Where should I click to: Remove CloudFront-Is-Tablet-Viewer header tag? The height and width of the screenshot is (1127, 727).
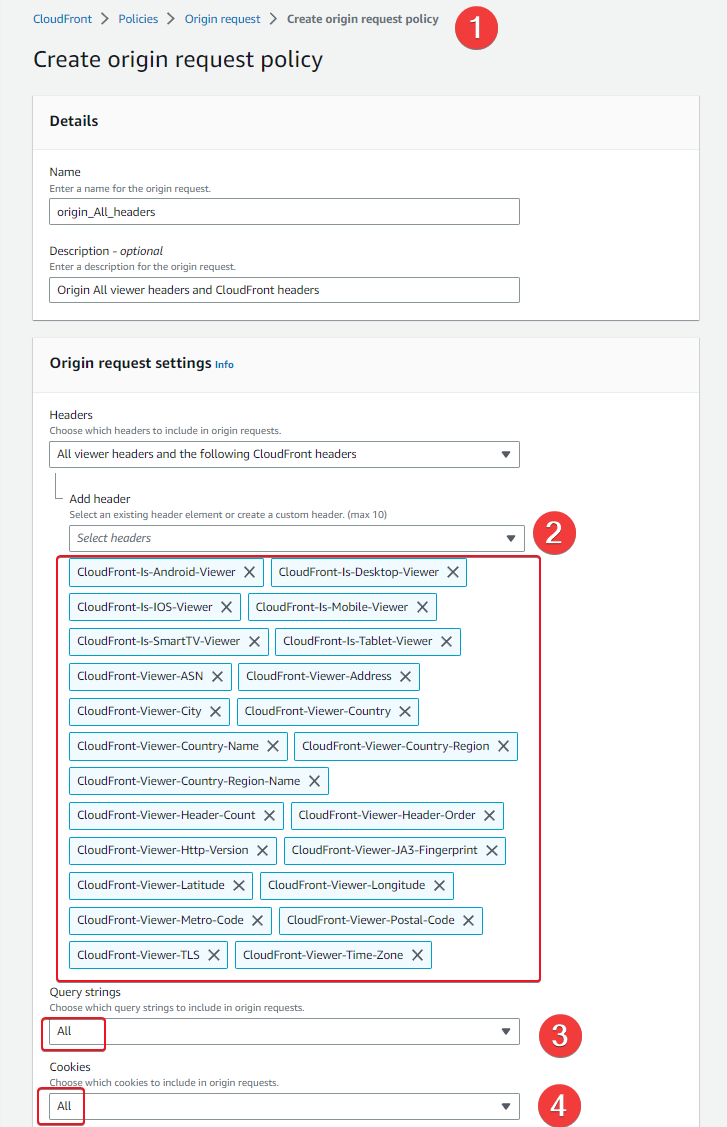(447, 641)
